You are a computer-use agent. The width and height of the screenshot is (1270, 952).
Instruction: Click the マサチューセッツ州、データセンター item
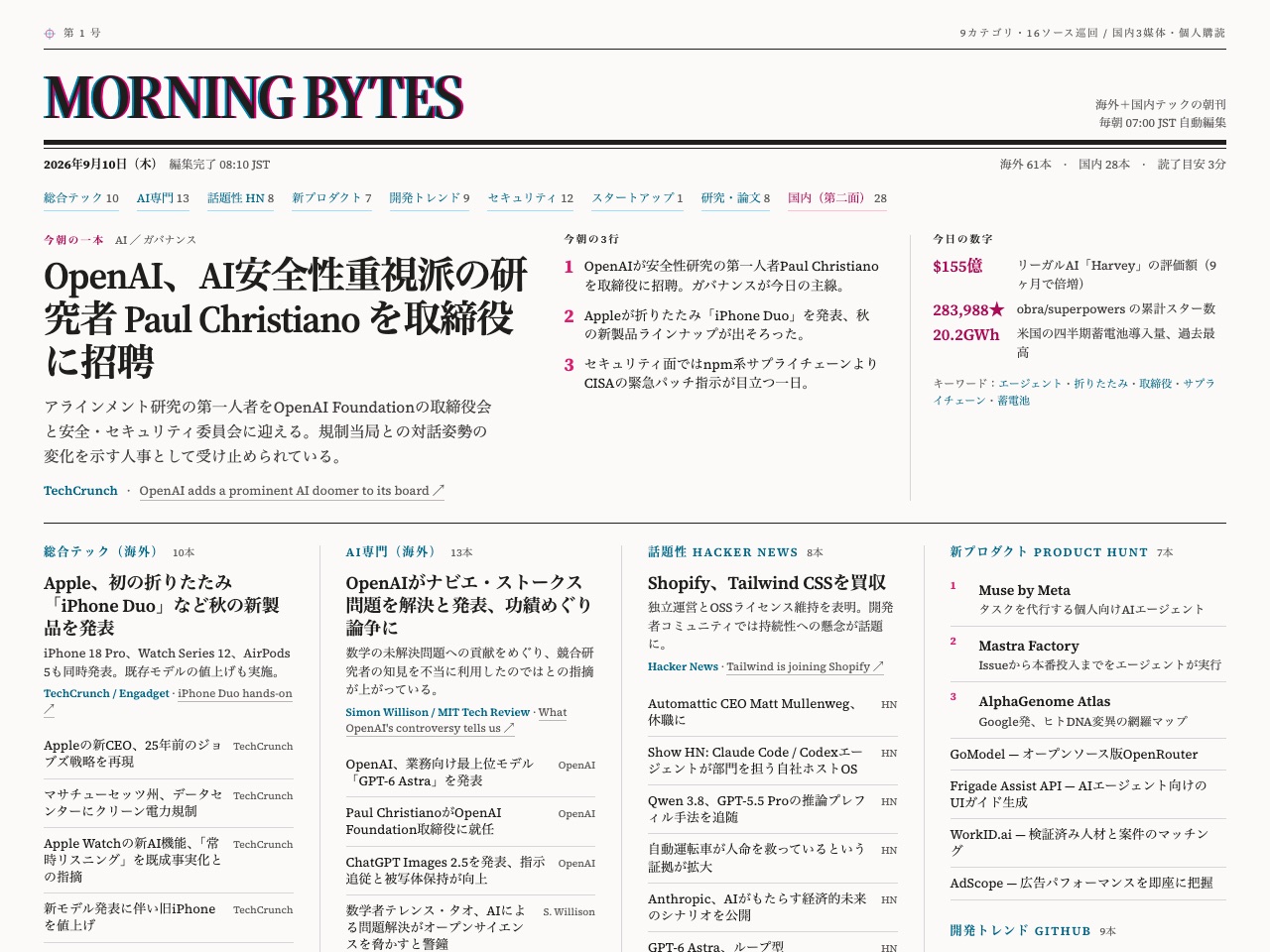[169, 803]
